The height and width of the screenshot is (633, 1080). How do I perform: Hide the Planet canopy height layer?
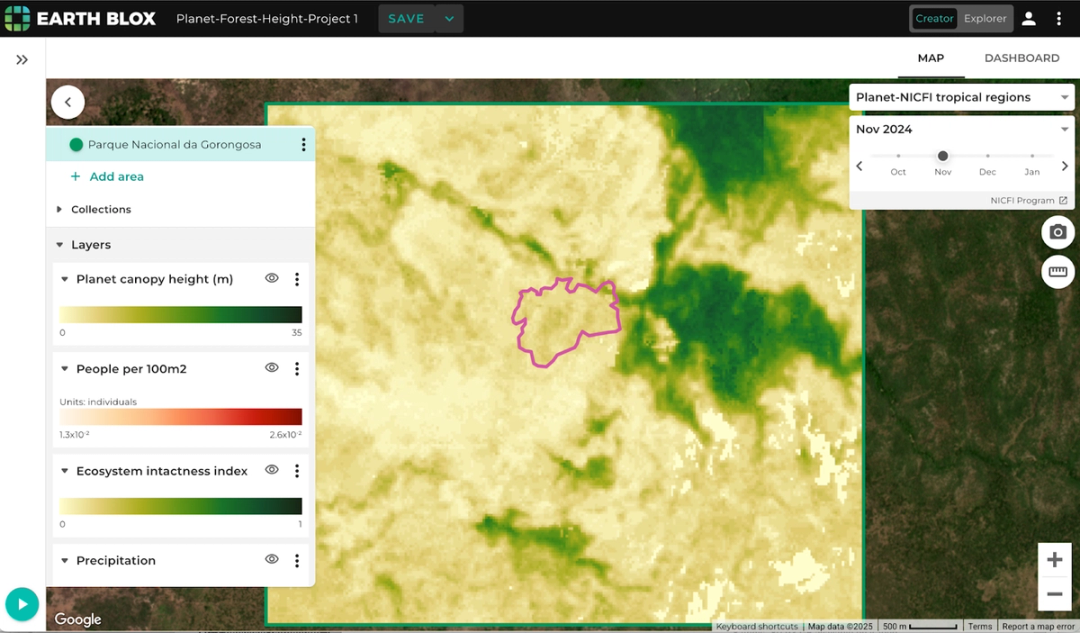coord(271,279)
